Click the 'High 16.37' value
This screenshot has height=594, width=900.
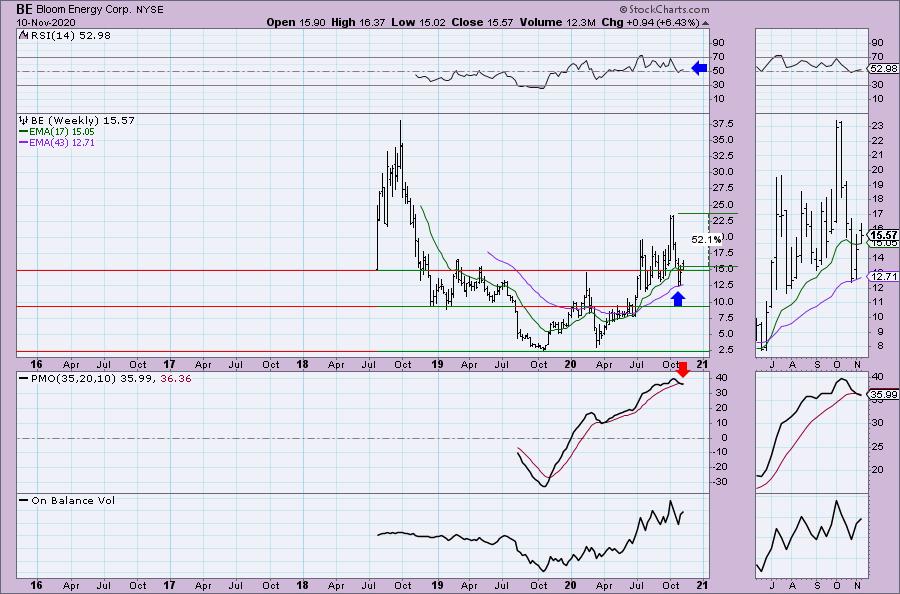(x=358, y=22)
